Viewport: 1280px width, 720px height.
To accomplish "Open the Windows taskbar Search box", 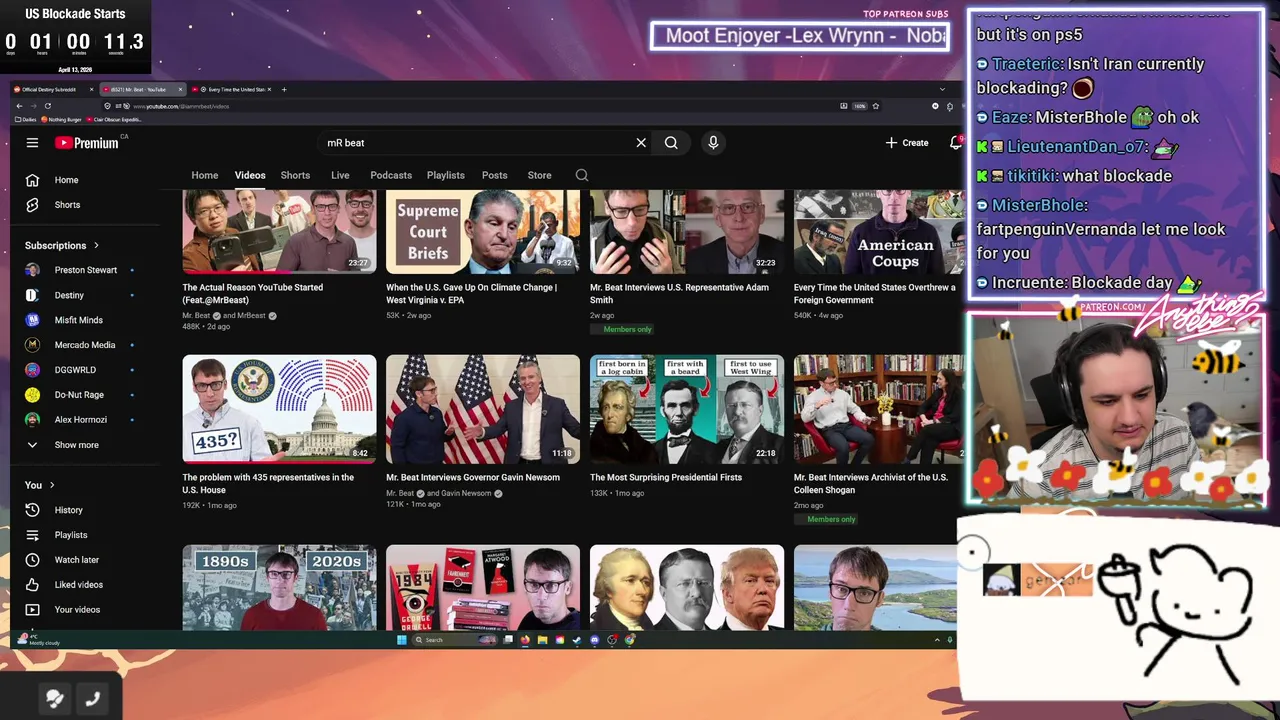I will pyautogui.click(x=455, y=640).
